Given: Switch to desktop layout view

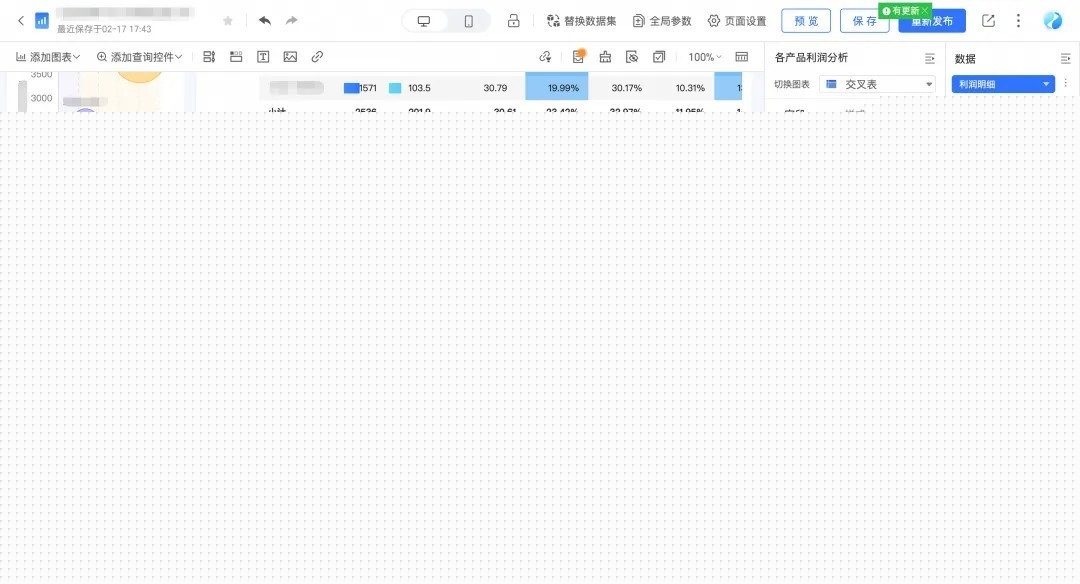Looking at the screenshot, I should tap(424, 21).
